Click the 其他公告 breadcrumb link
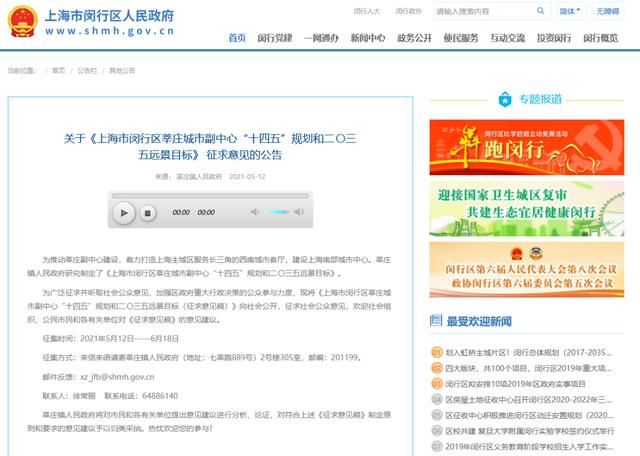640x456 pixels. click(122, 71)
